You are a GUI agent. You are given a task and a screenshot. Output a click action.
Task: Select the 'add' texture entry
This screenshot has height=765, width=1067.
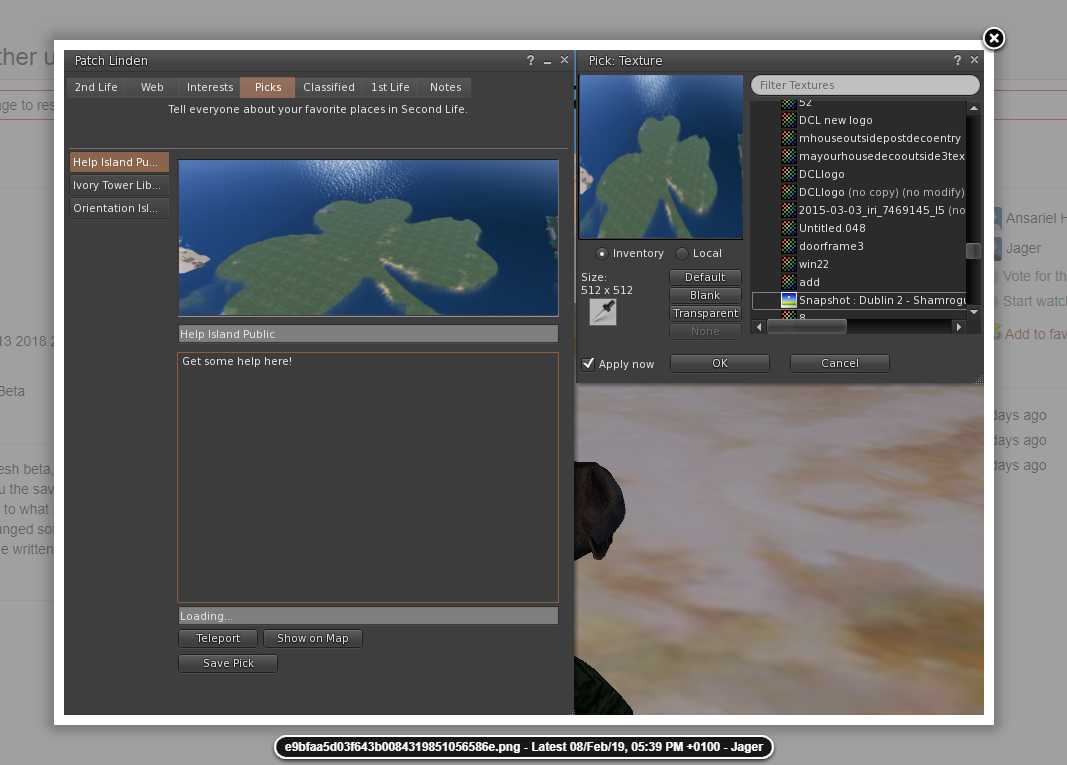(809, 282)
